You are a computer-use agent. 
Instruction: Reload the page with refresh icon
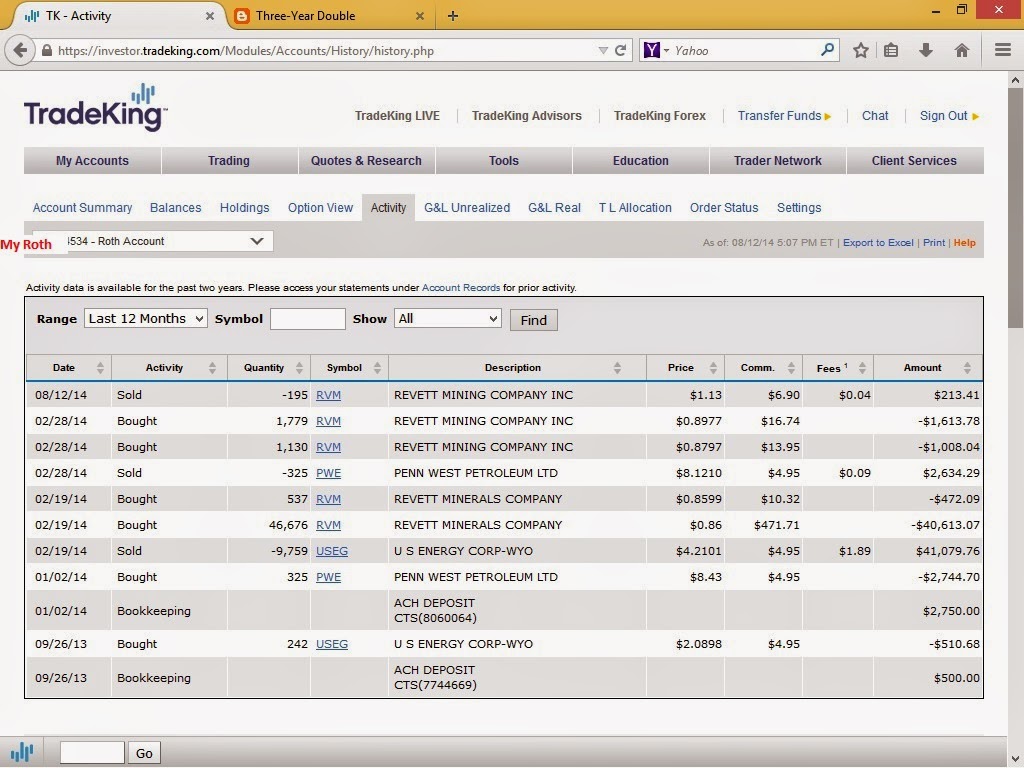pos(620,50)
